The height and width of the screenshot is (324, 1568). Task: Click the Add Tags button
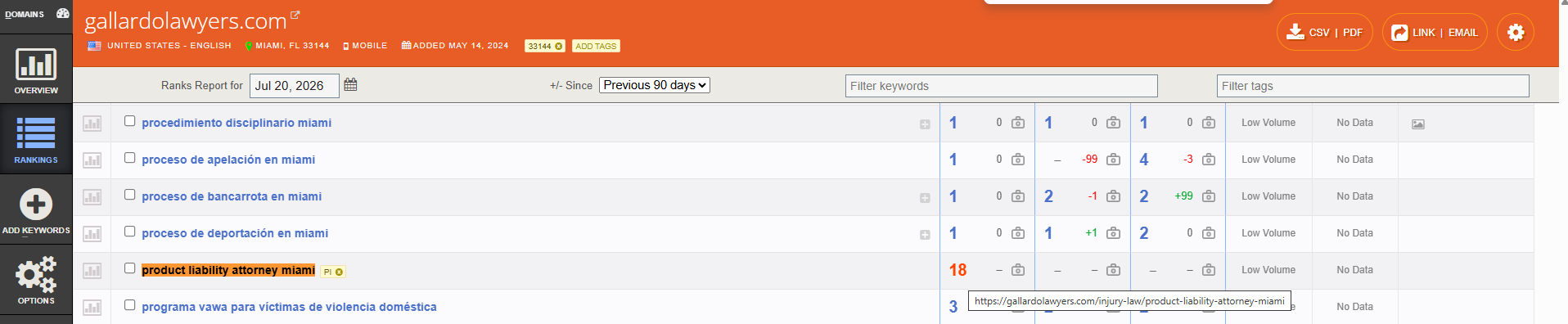click(x=596, y=46)
